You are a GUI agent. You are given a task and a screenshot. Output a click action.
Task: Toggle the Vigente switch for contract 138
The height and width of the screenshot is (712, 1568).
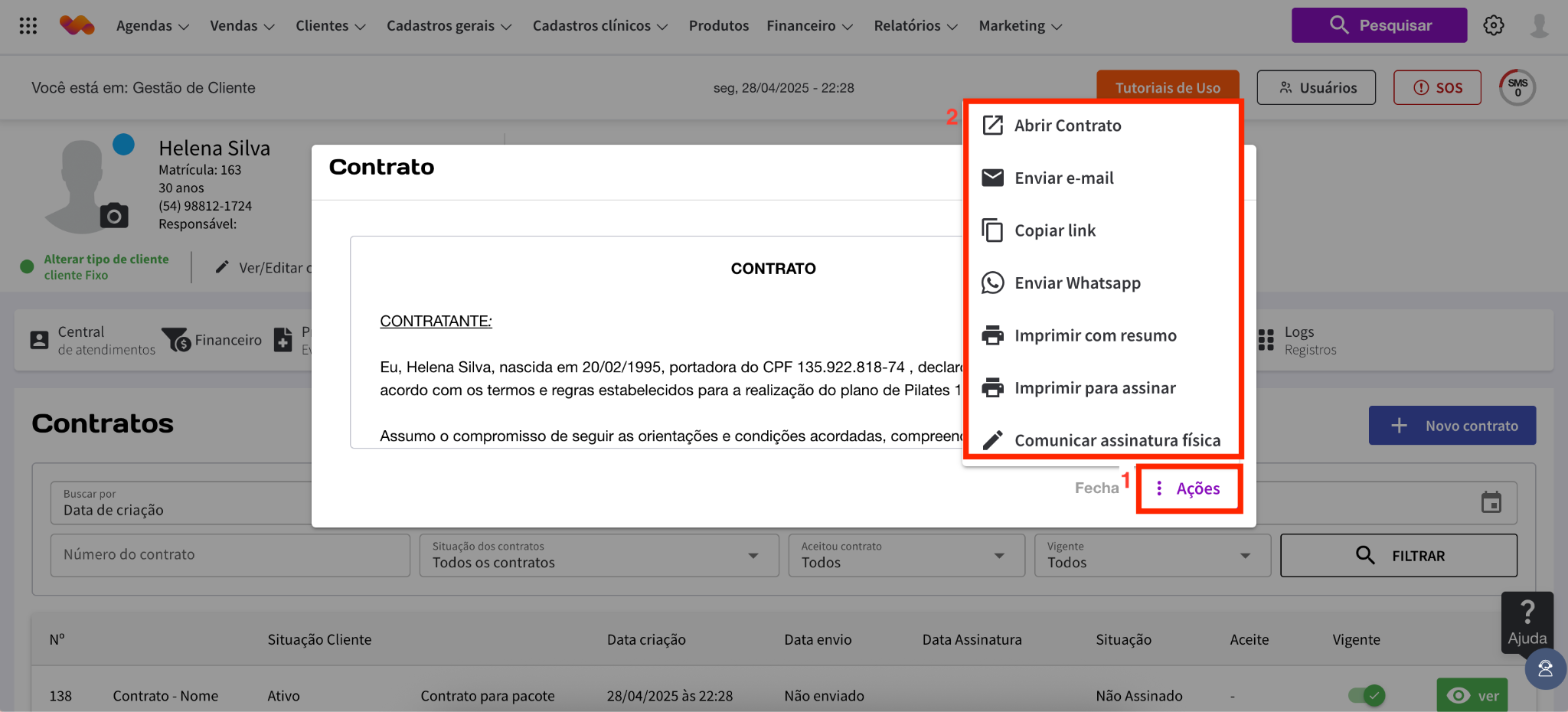pyautogui.click(x=1367, y=695)
